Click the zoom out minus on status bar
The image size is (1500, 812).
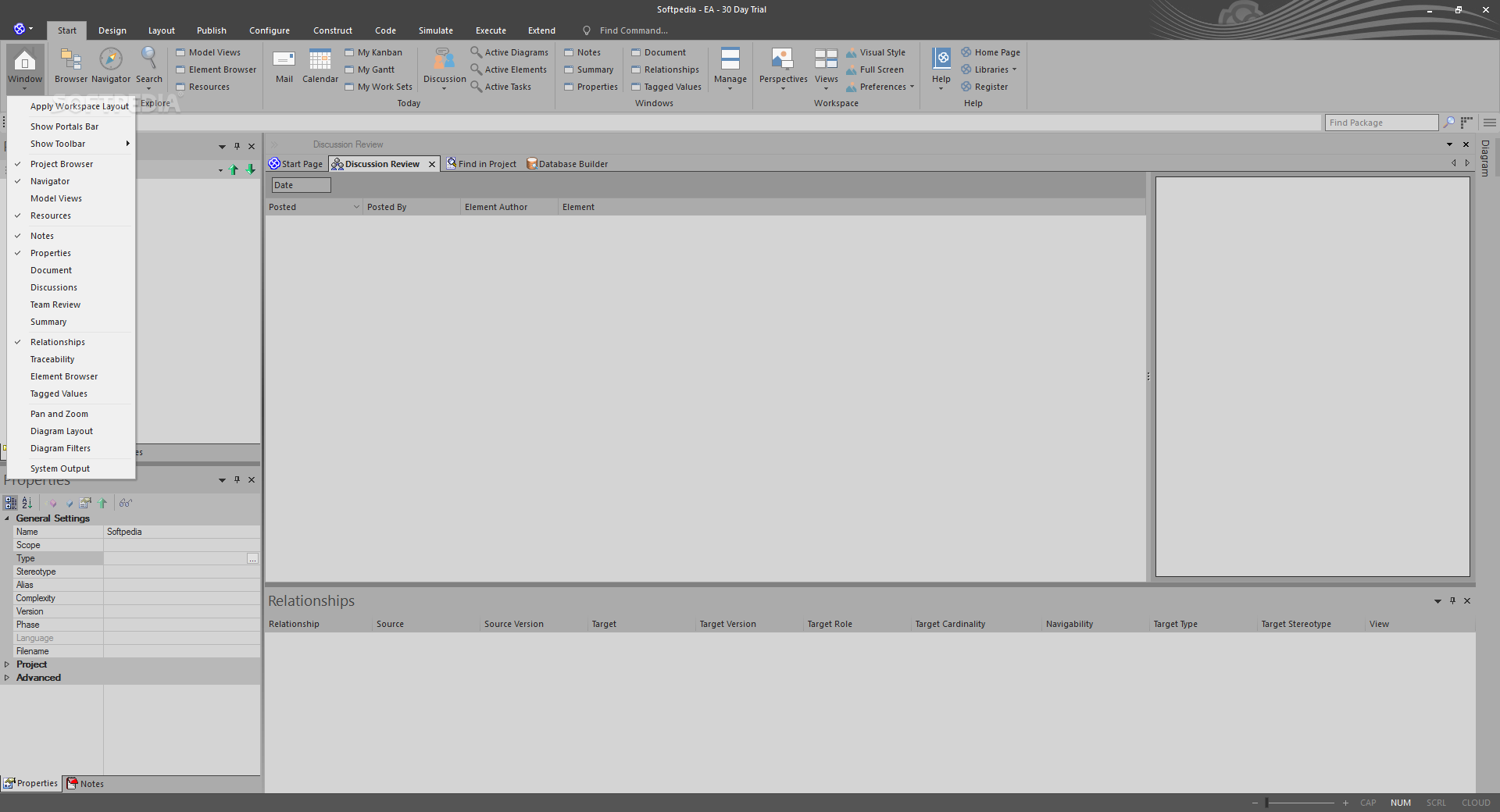(x=1255, y=803)
